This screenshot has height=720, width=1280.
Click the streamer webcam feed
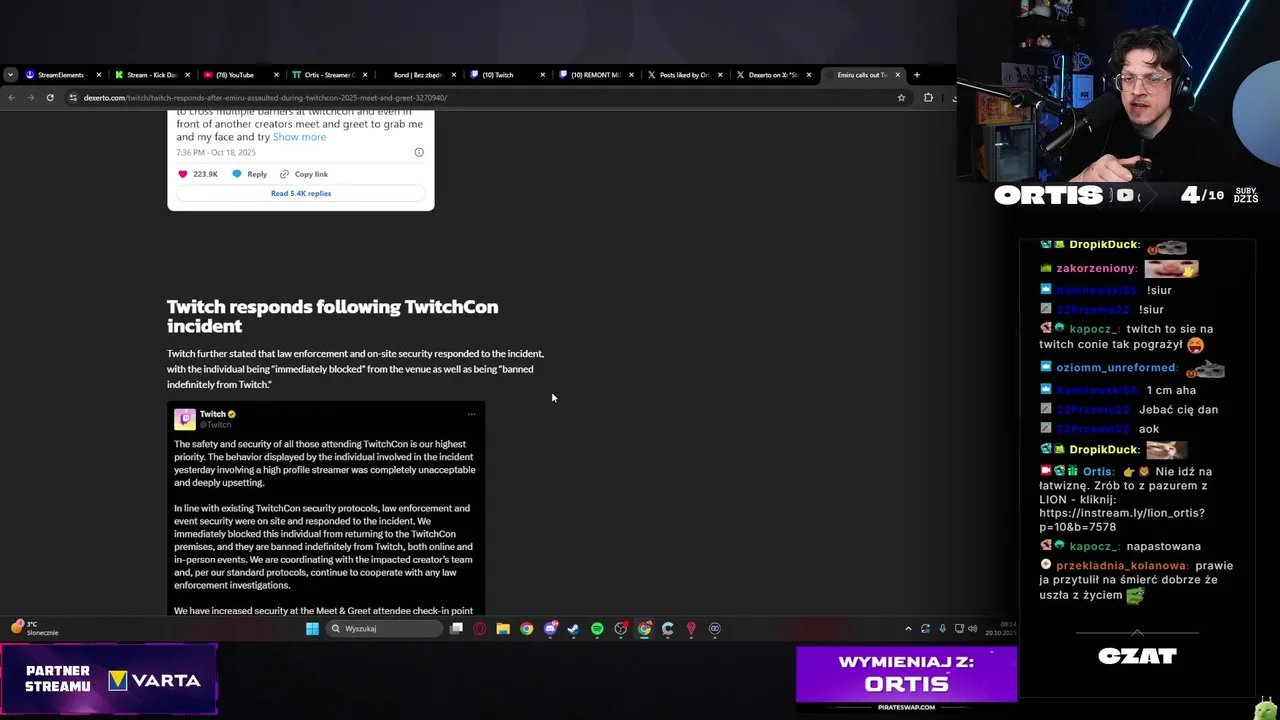pyautogui.click(x=1118, y=92)
